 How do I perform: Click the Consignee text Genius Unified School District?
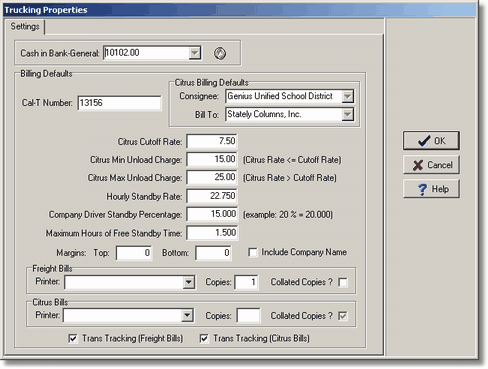coord(280,96)
